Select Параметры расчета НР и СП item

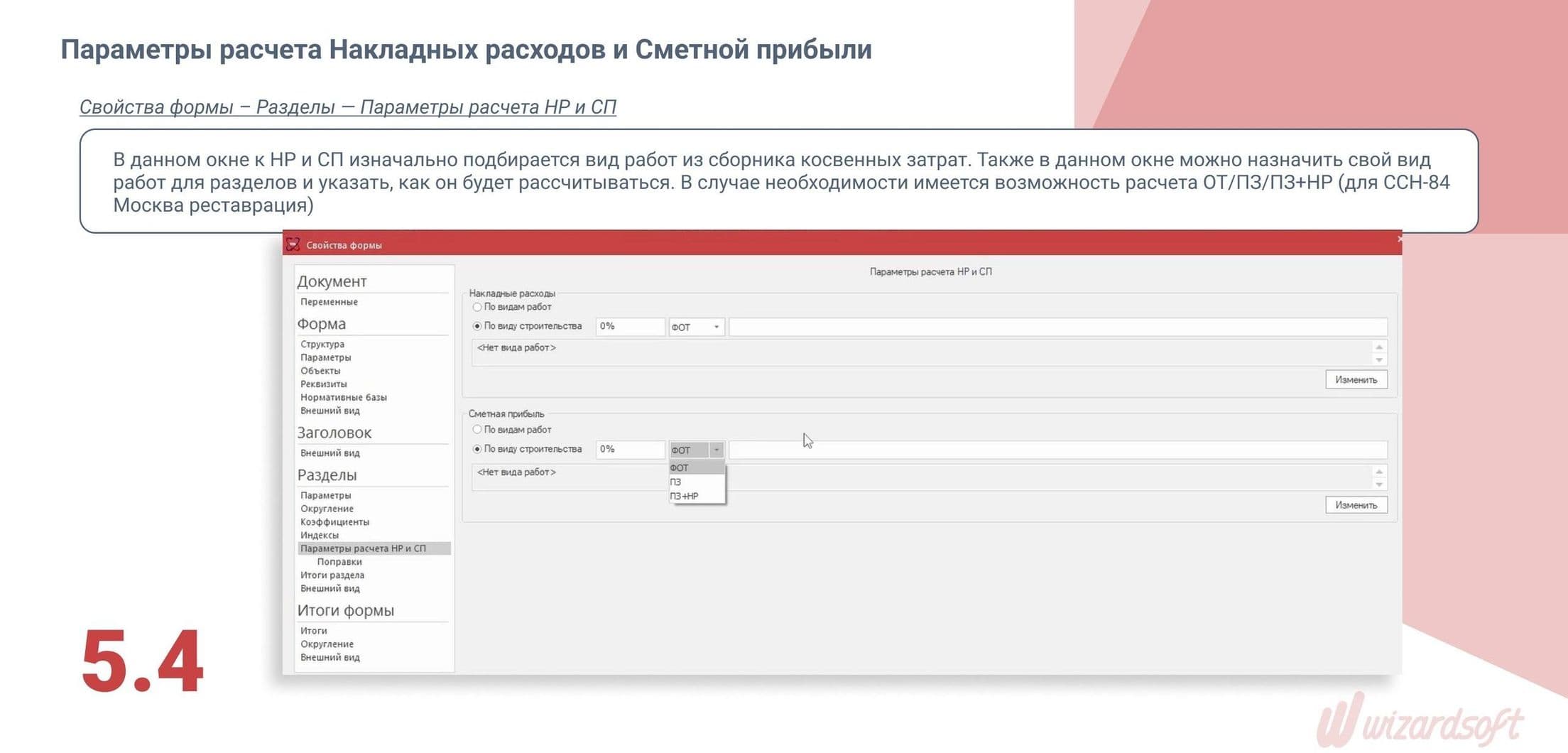374,548
